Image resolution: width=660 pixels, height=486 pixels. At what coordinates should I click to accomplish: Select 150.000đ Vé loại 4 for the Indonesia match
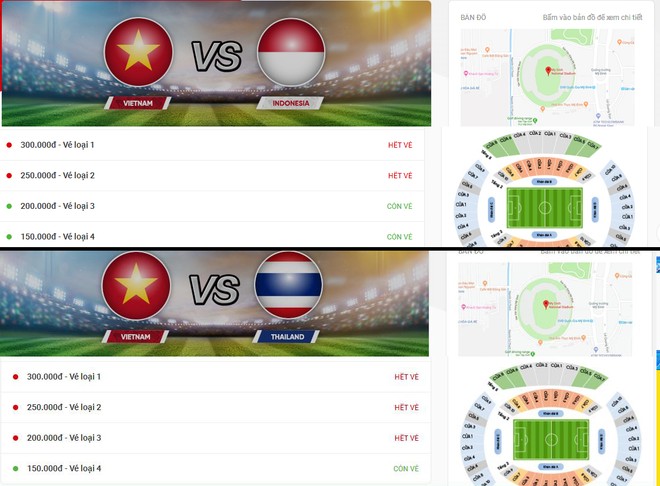tap(212, 236)
